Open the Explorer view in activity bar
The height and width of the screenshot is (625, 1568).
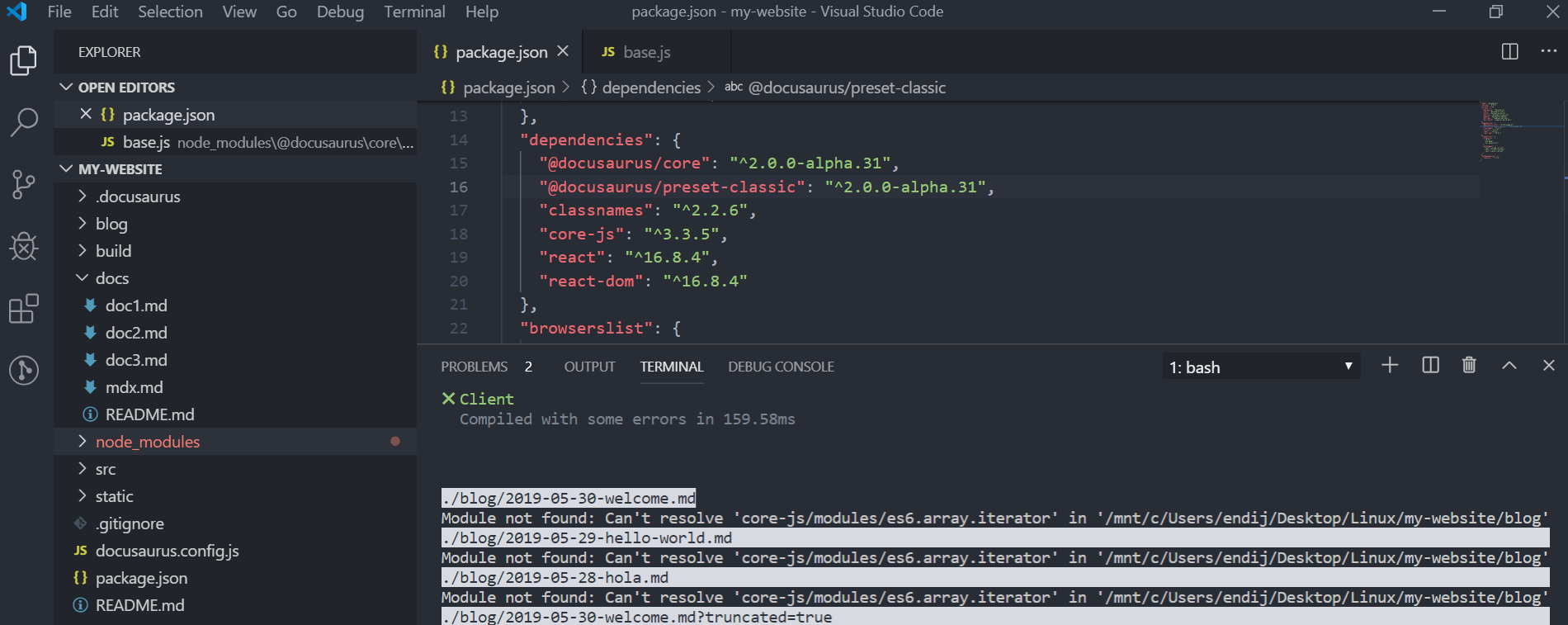point(24,60)
